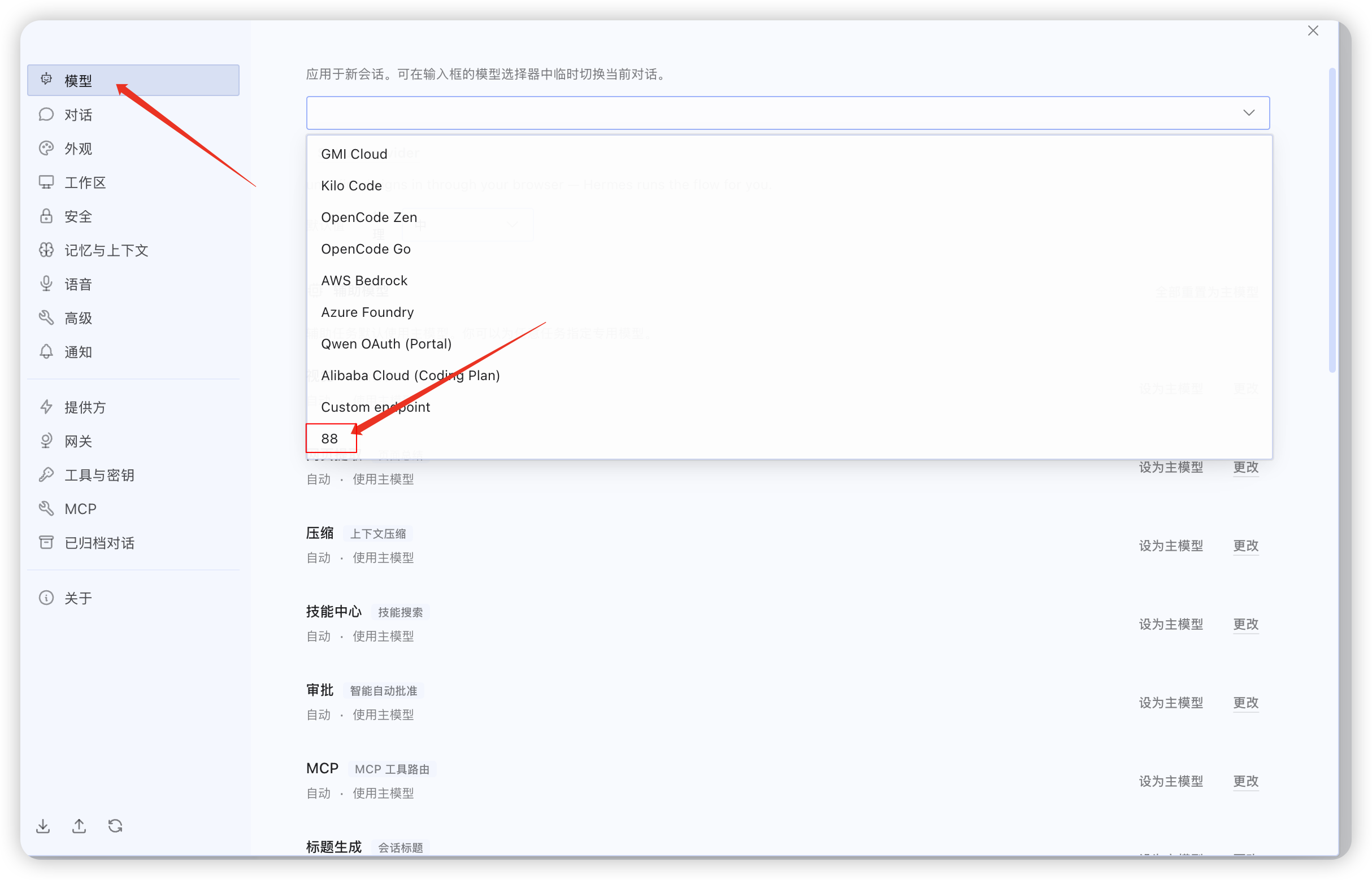Click the archive box icon beside 已归档对话
This screenshot has height=880, width=1372.
(x=46, y=543)
